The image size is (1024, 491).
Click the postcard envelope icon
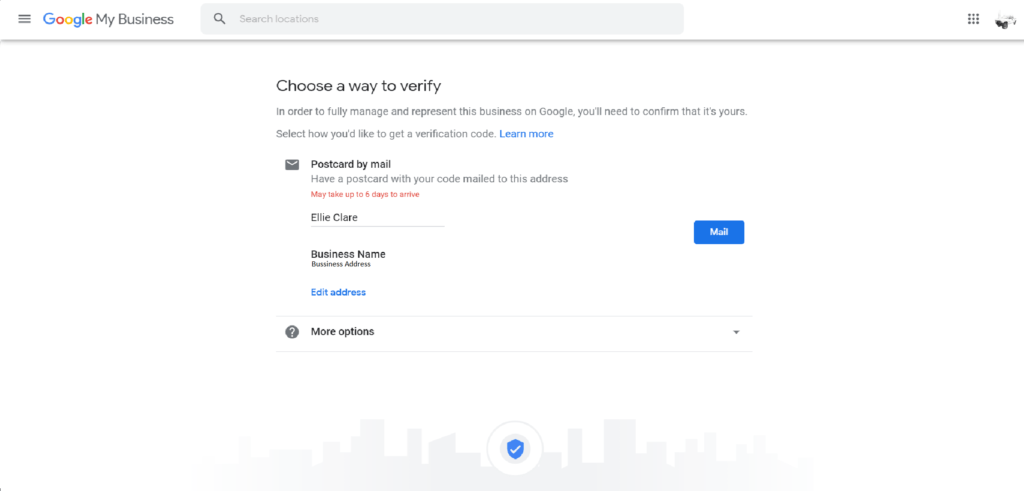click(292, 165)
